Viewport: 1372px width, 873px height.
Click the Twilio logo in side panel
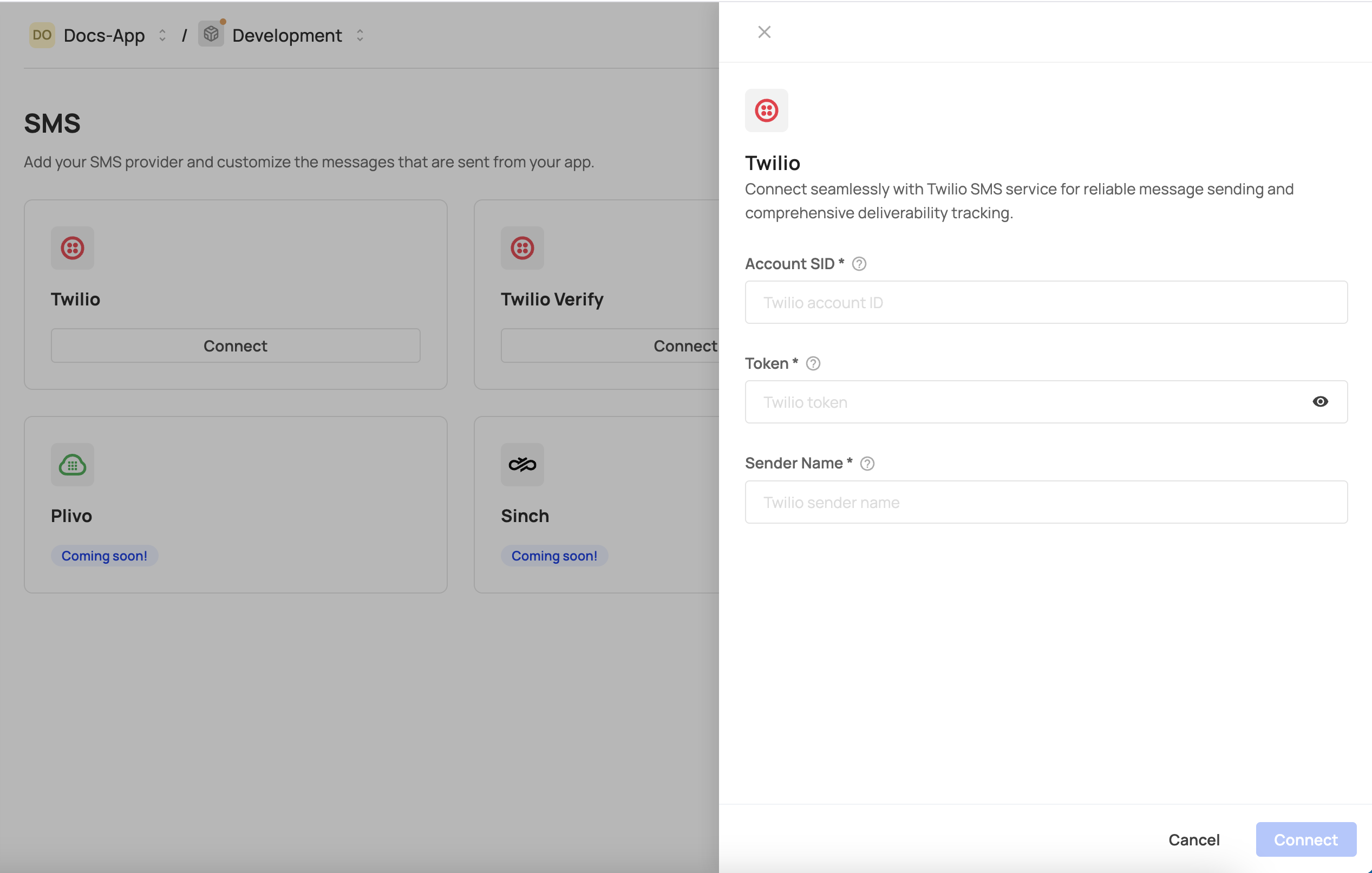point(766,110)
